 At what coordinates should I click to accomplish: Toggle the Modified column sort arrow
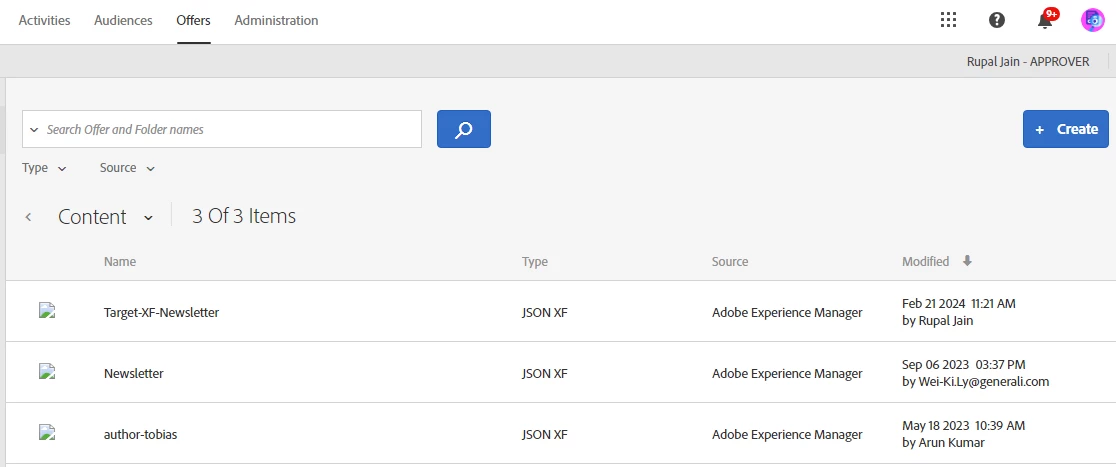pyautogui.click(x=967, y=261)
